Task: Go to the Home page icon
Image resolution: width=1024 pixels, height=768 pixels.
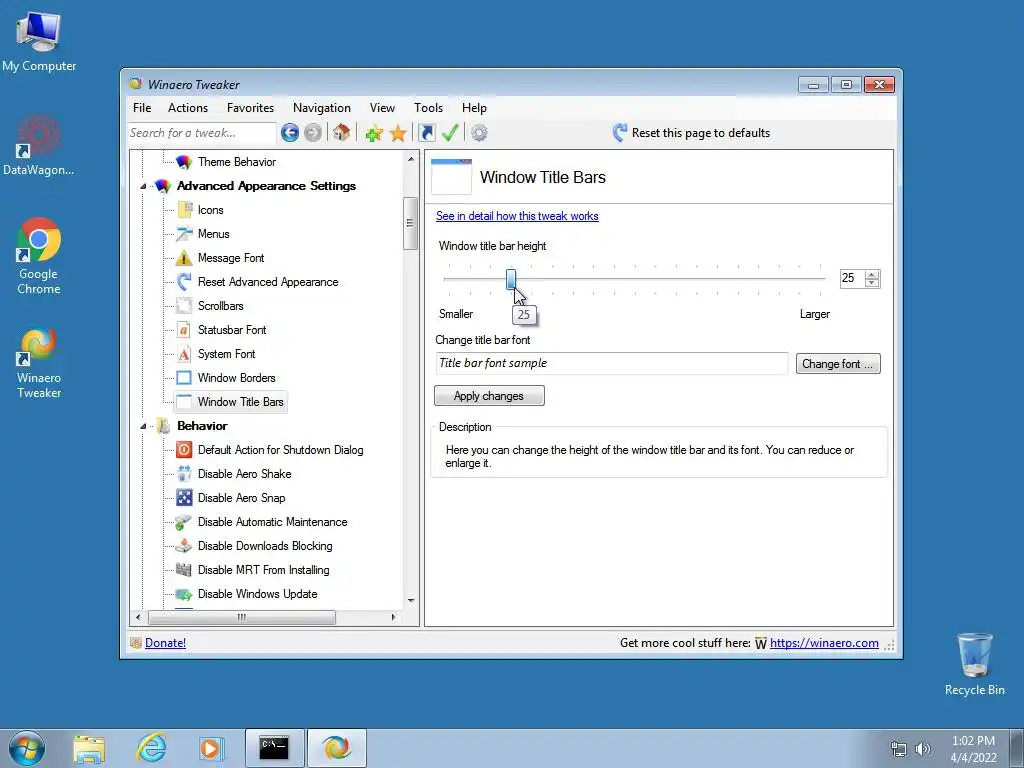Action: tap(341, 133)
